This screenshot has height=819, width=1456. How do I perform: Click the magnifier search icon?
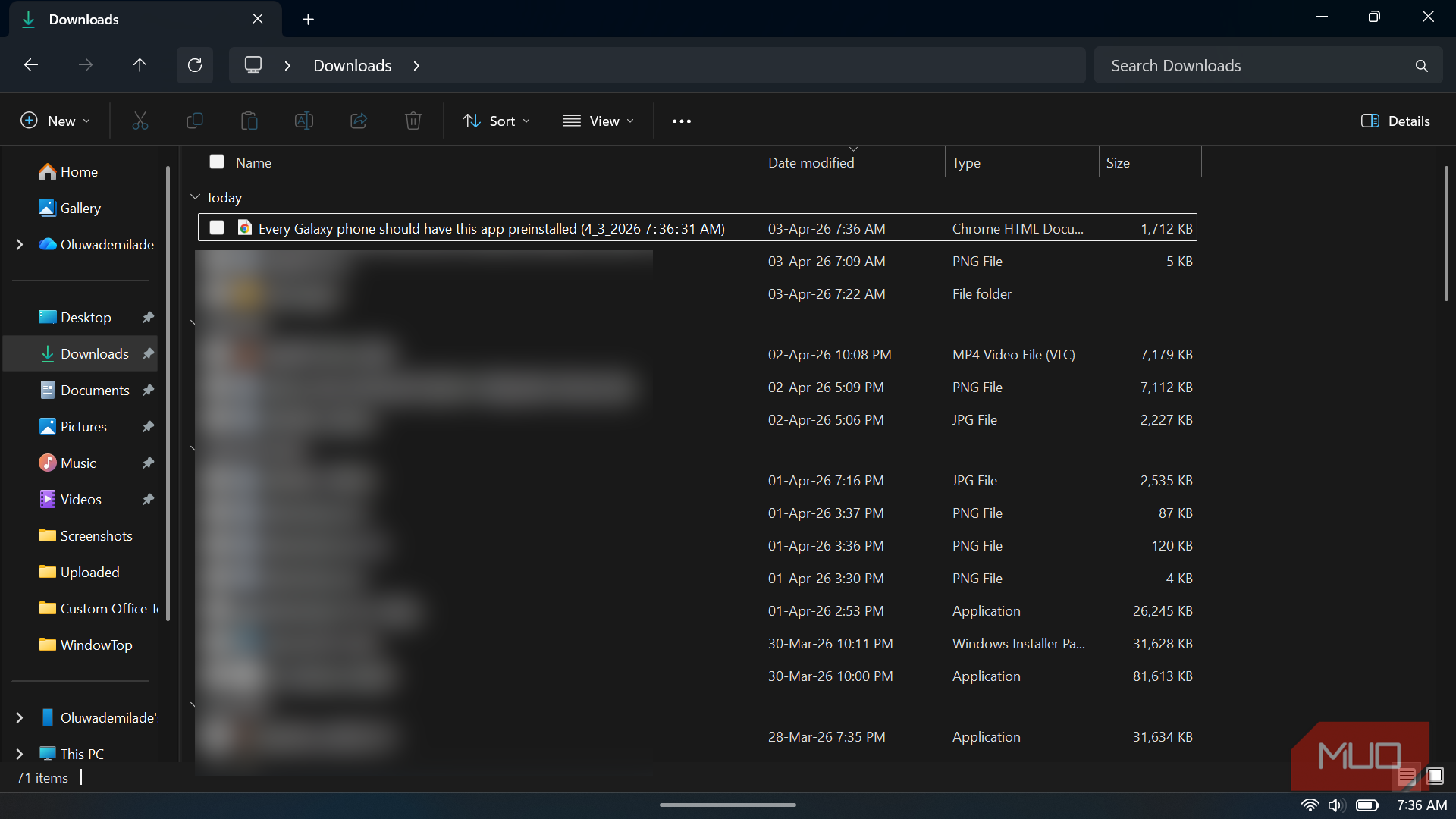1422,66
